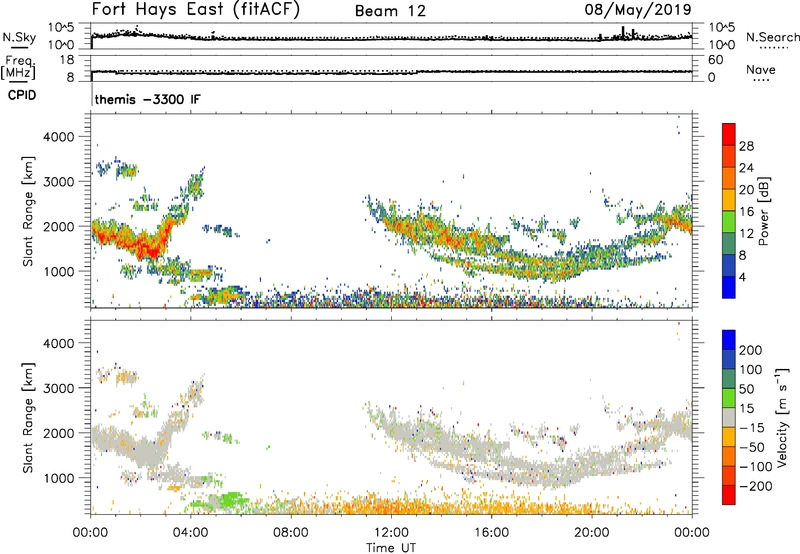
Task: Click the "CPID" row label
Action: (22, 95)
